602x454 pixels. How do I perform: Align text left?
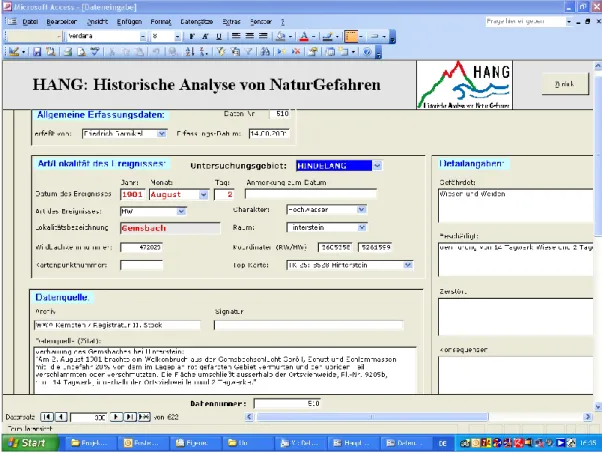click(x=236, y=36)
